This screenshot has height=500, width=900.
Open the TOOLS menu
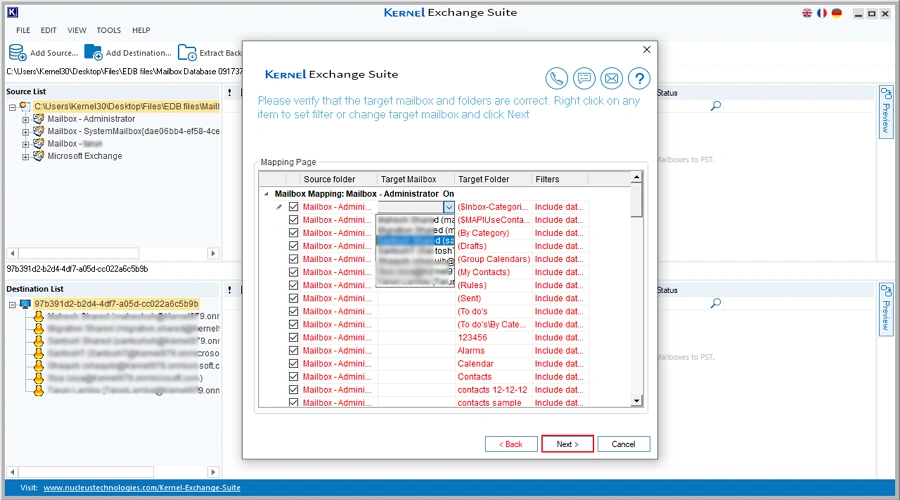click(108, 31)
